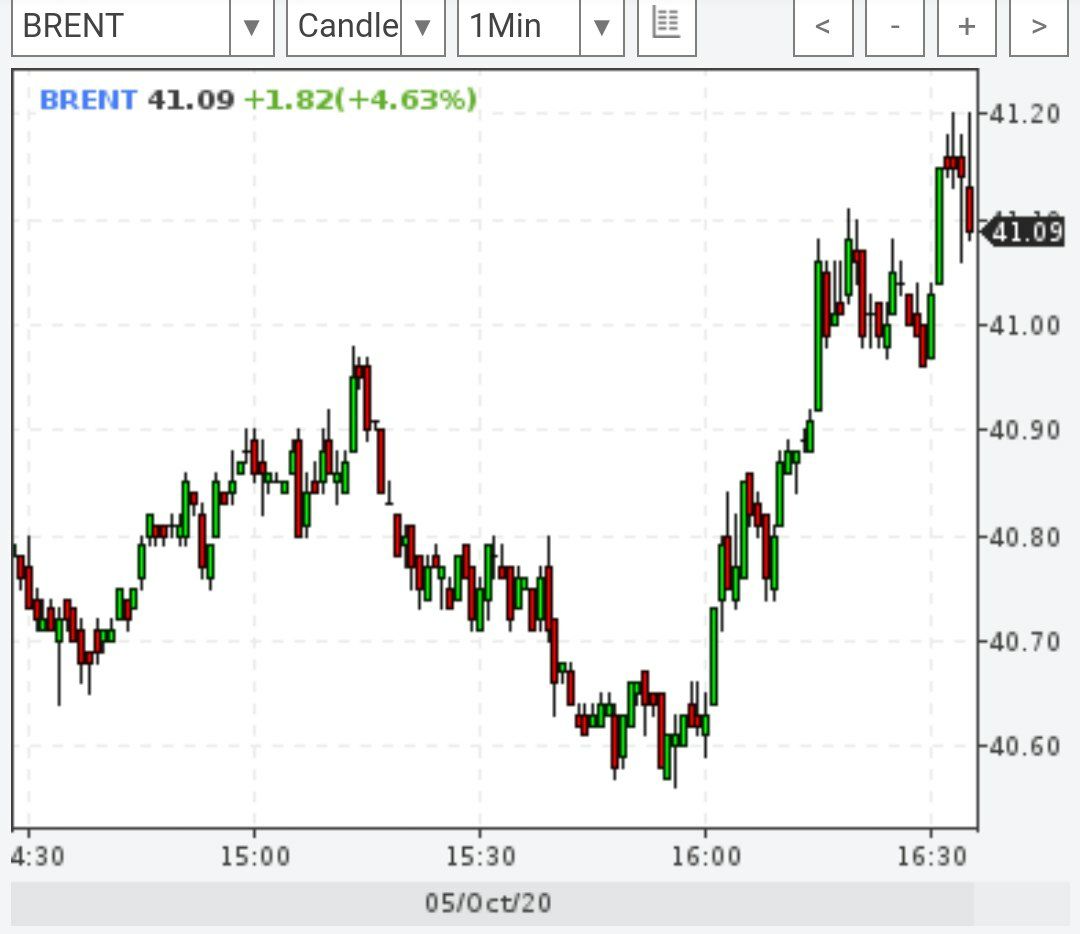
Task: Click the 05/Oct/20 date bar
Action: (x=492, y=903)
